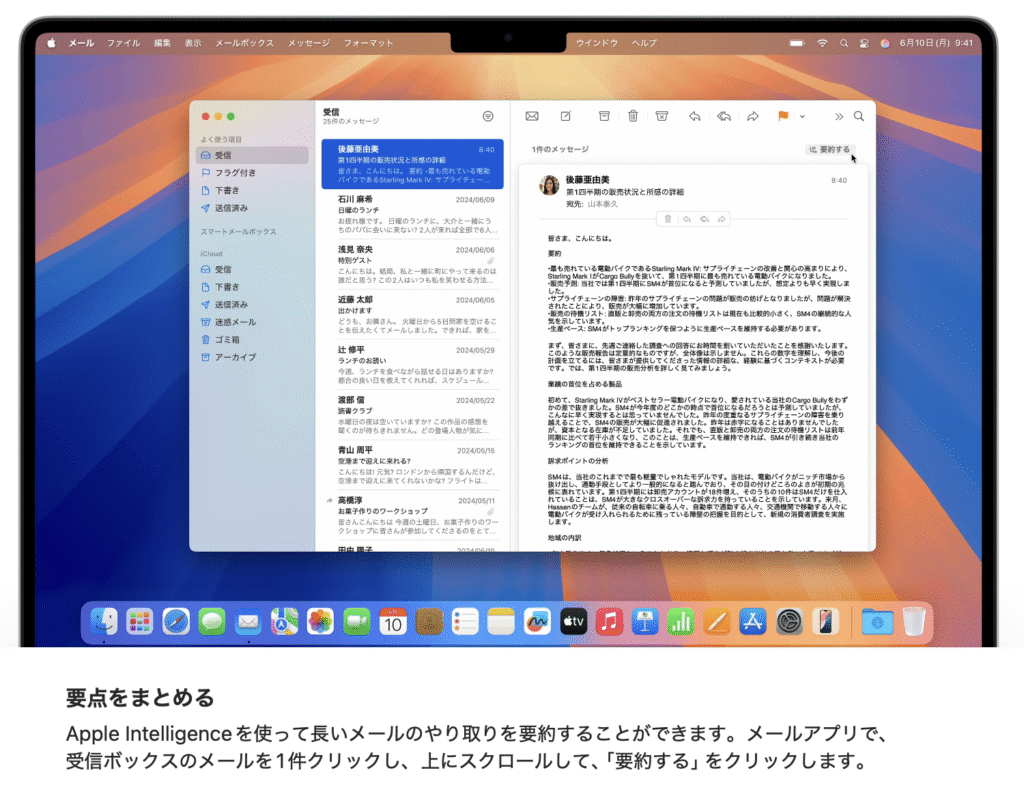The width and height of the screenshot is (1024, 792).
Task: Click the Wi-Fi status icon in menu bar
Action: click(x=822, y=43)
